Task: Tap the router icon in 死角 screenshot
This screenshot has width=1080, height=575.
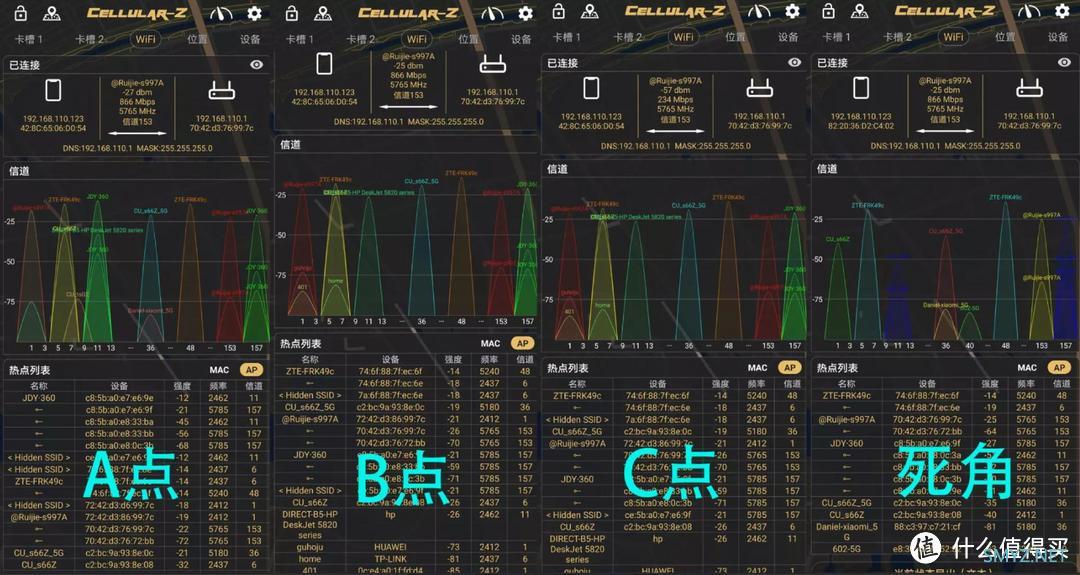Action: coord(1030,89)
